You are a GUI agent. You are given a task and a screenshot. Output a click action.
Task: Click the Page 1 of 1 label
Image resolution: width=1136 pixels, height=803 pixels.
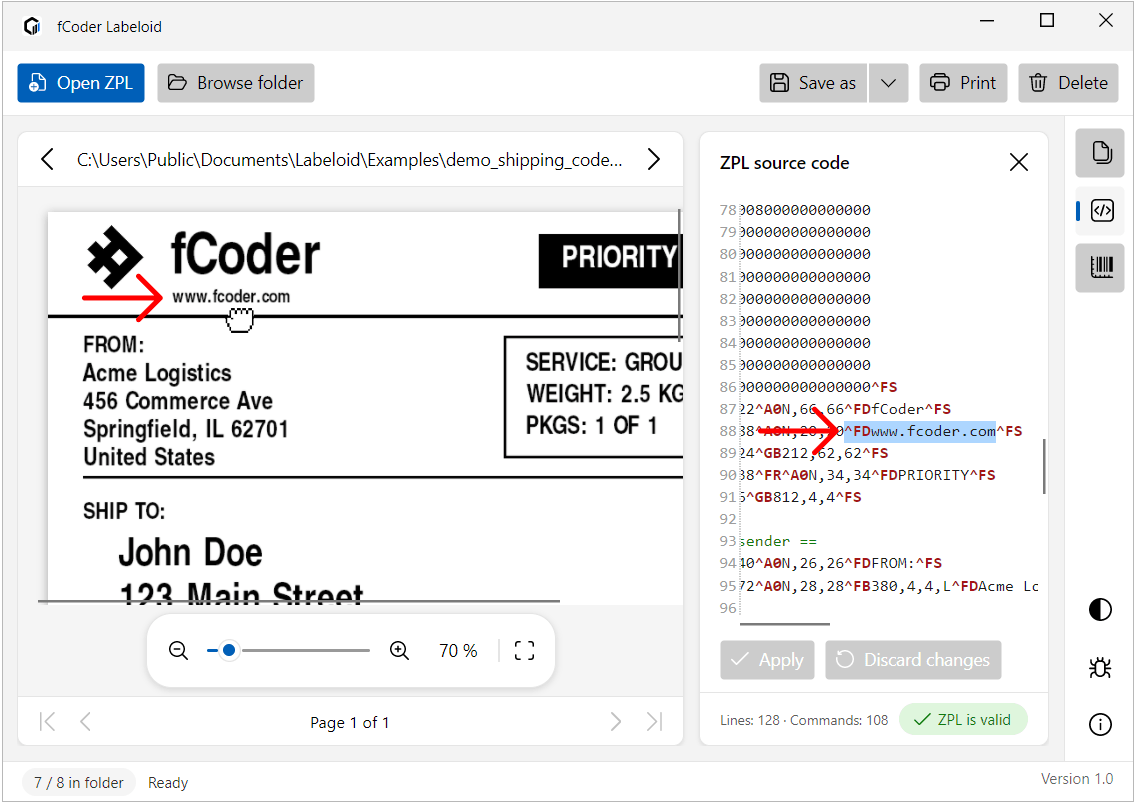[x=349, y=723]
